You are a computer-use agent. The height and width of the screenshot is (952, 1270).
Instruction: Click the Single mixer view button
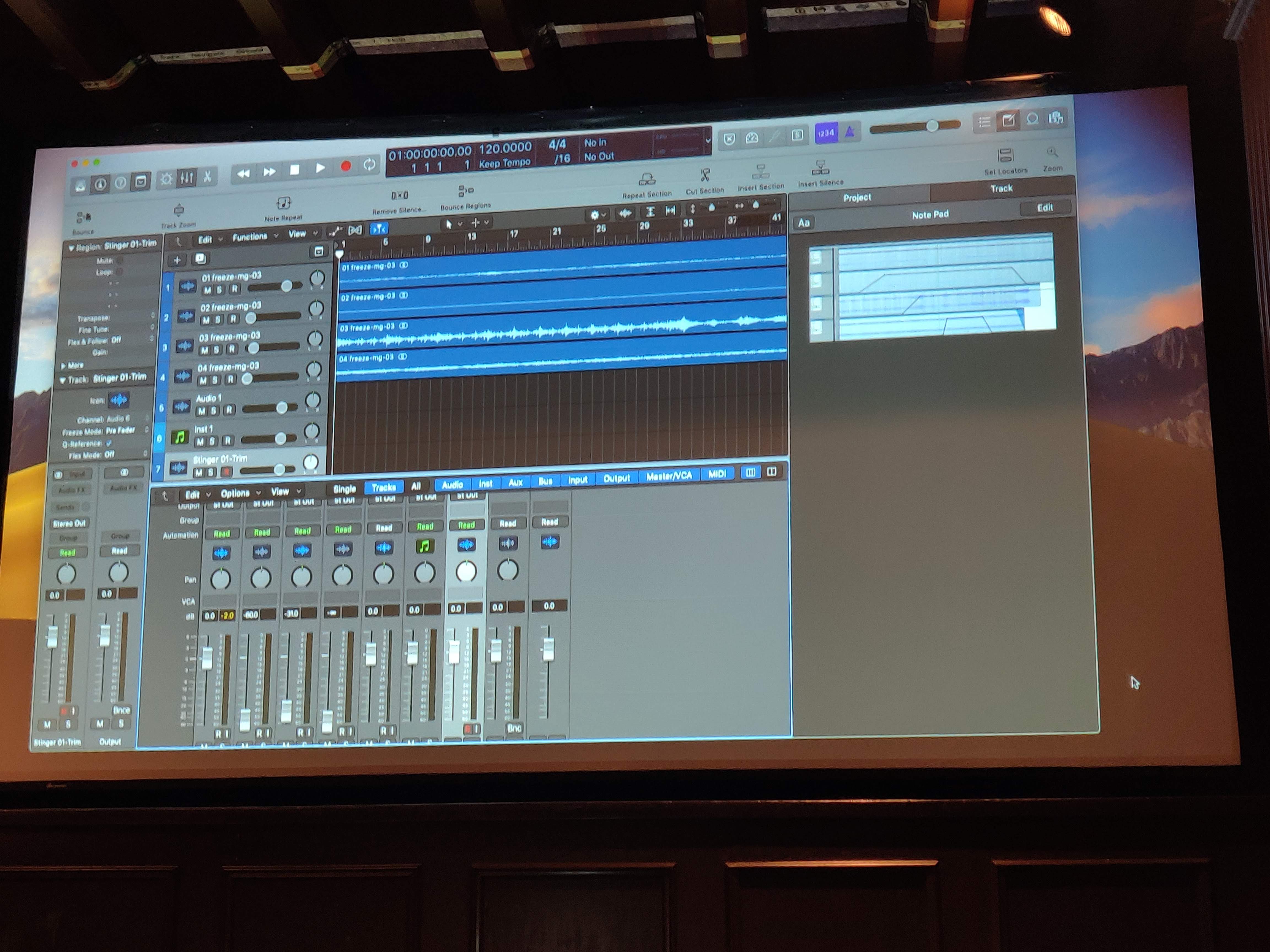(x=345, y=489)
